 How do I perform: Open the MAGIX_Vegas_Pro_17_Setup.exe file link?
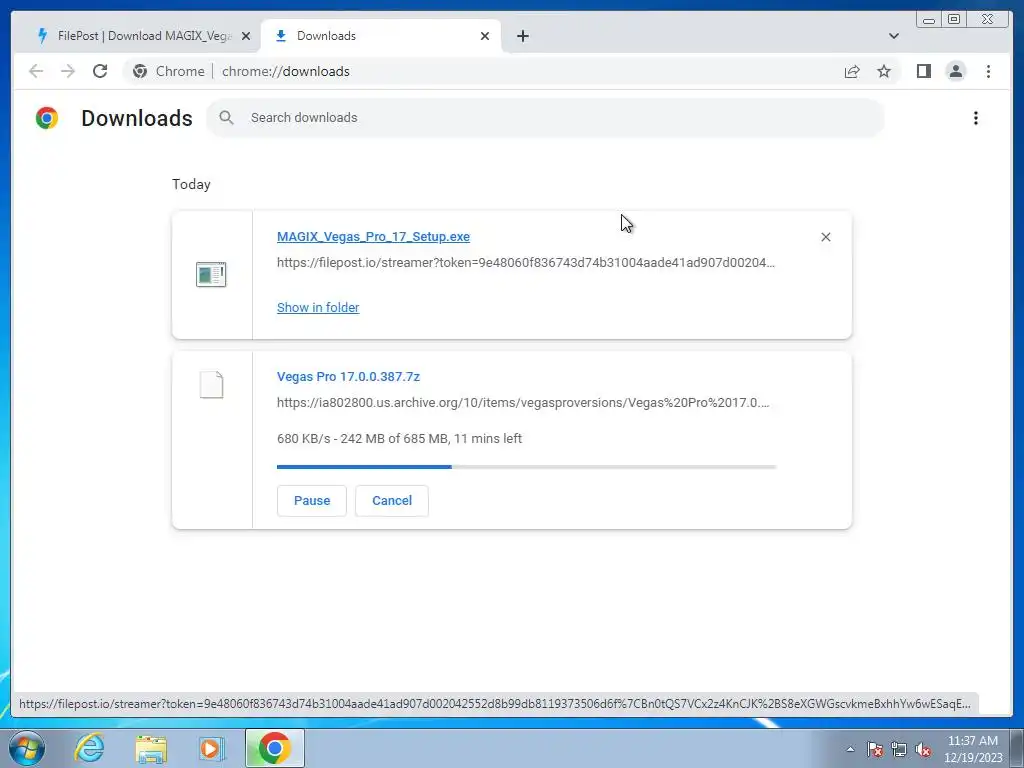(x=373, y=237)
